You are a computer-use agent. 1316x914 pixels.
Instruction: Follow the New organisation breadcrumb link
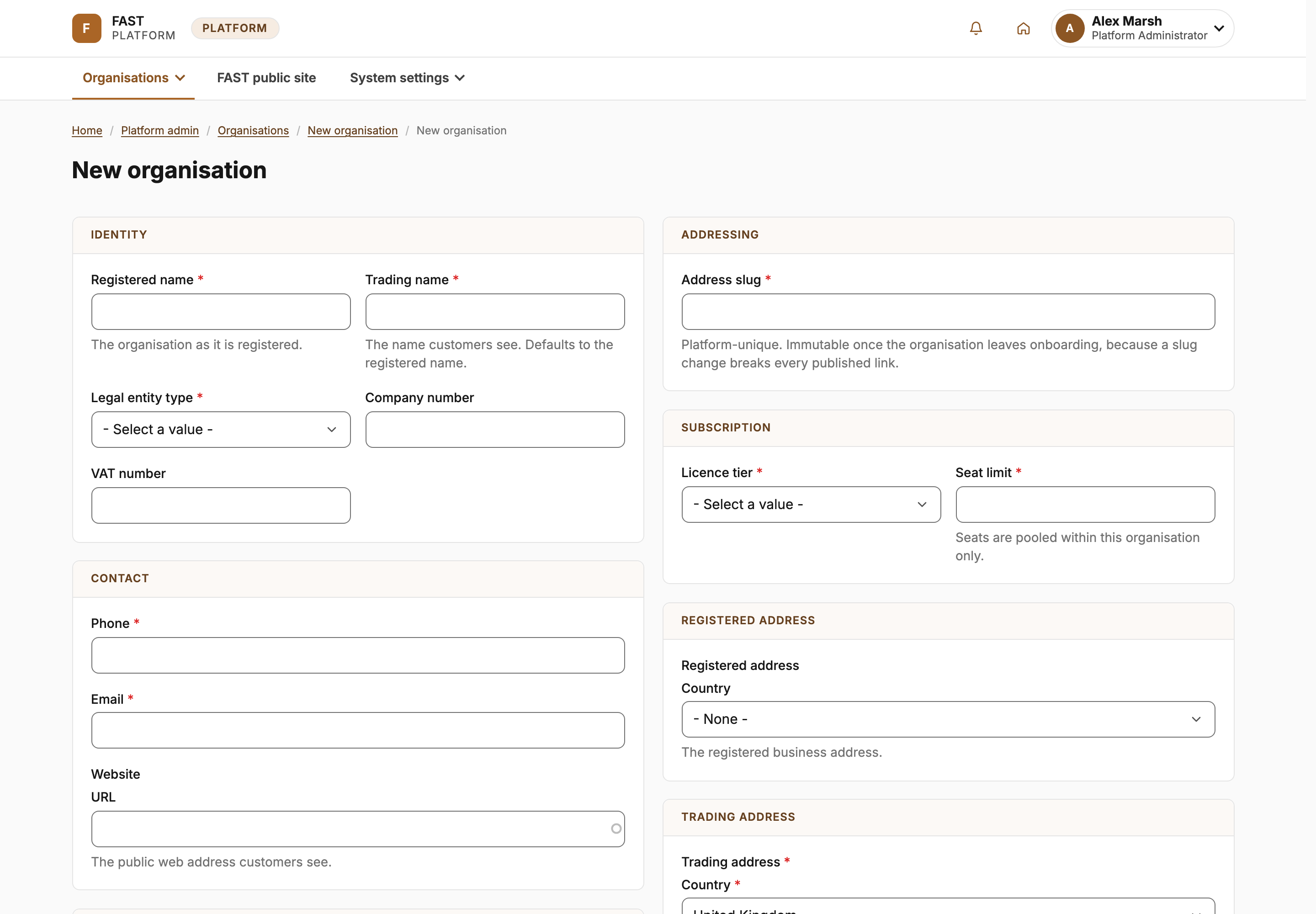pos(353,131)
